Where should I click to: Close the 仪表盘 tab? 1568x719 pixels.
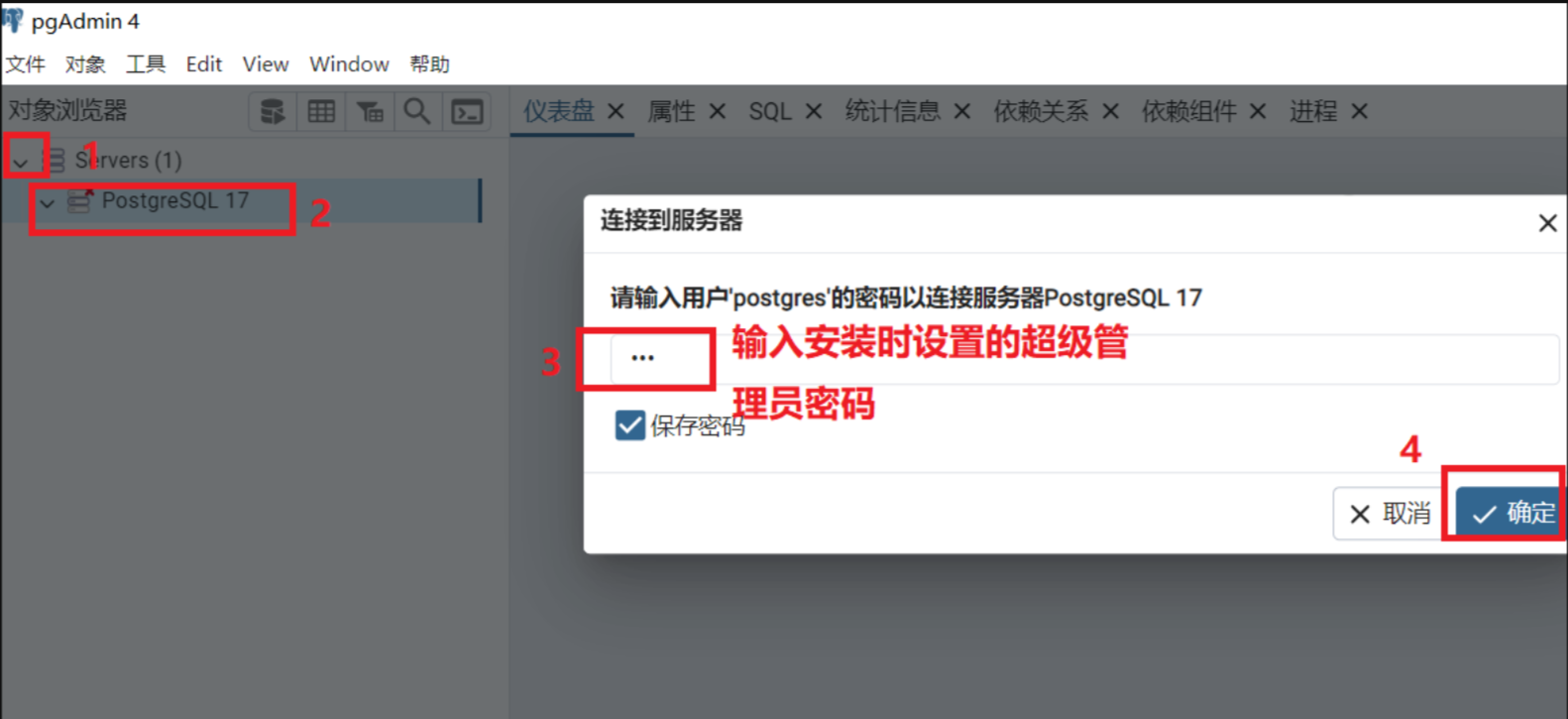[x=616, y=111]
